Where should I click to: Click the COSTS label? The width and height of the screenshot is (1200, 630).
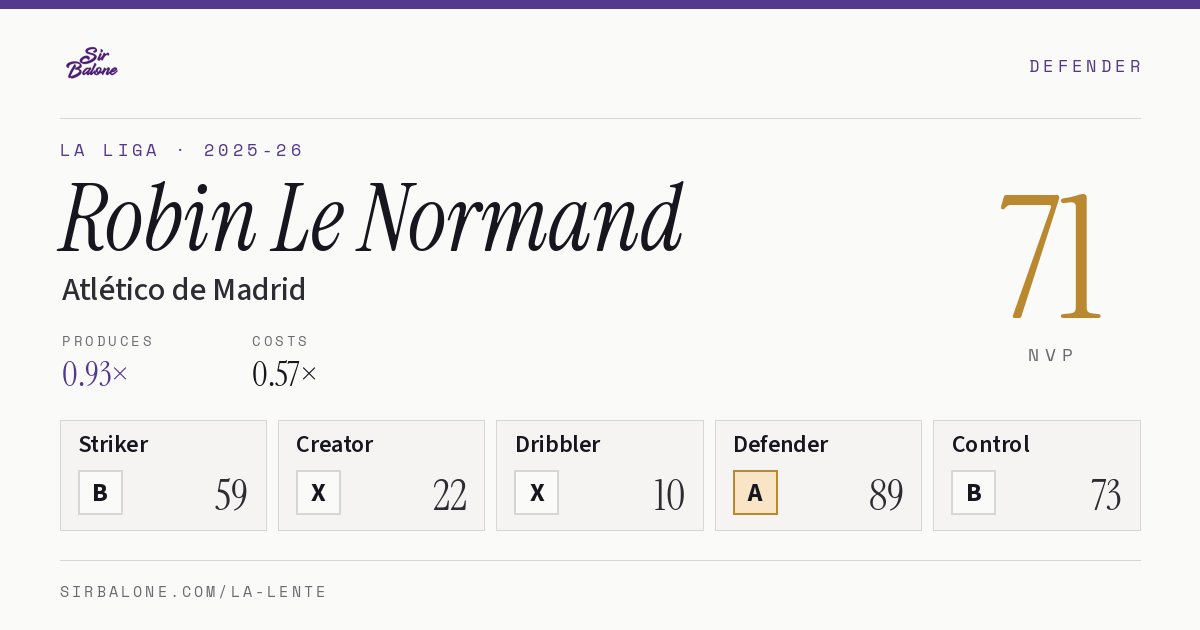280,341
